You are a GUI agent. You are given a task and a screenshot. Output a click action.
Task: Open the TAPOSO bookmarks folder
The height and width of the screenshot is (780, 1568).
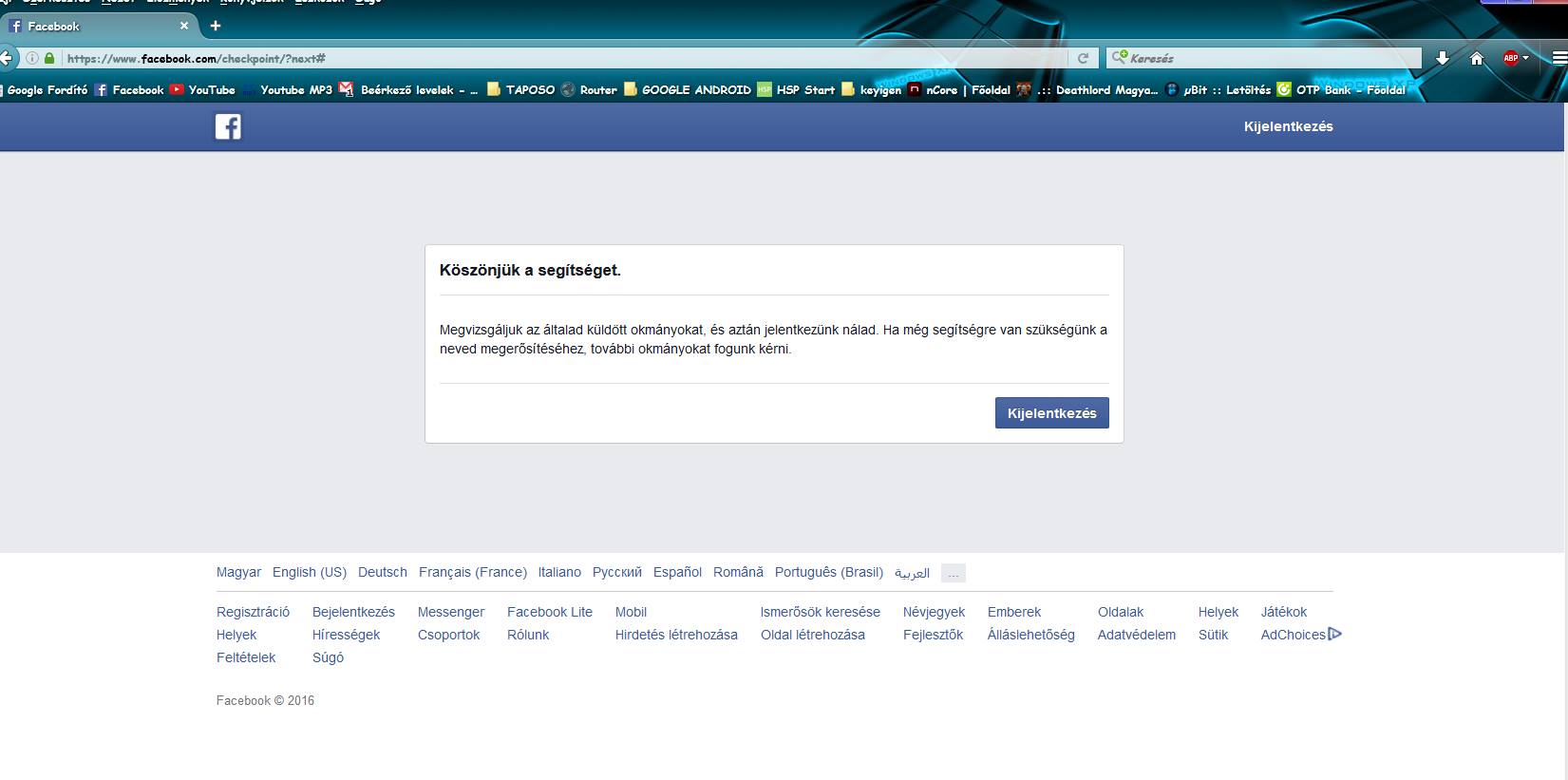[521, 89]
